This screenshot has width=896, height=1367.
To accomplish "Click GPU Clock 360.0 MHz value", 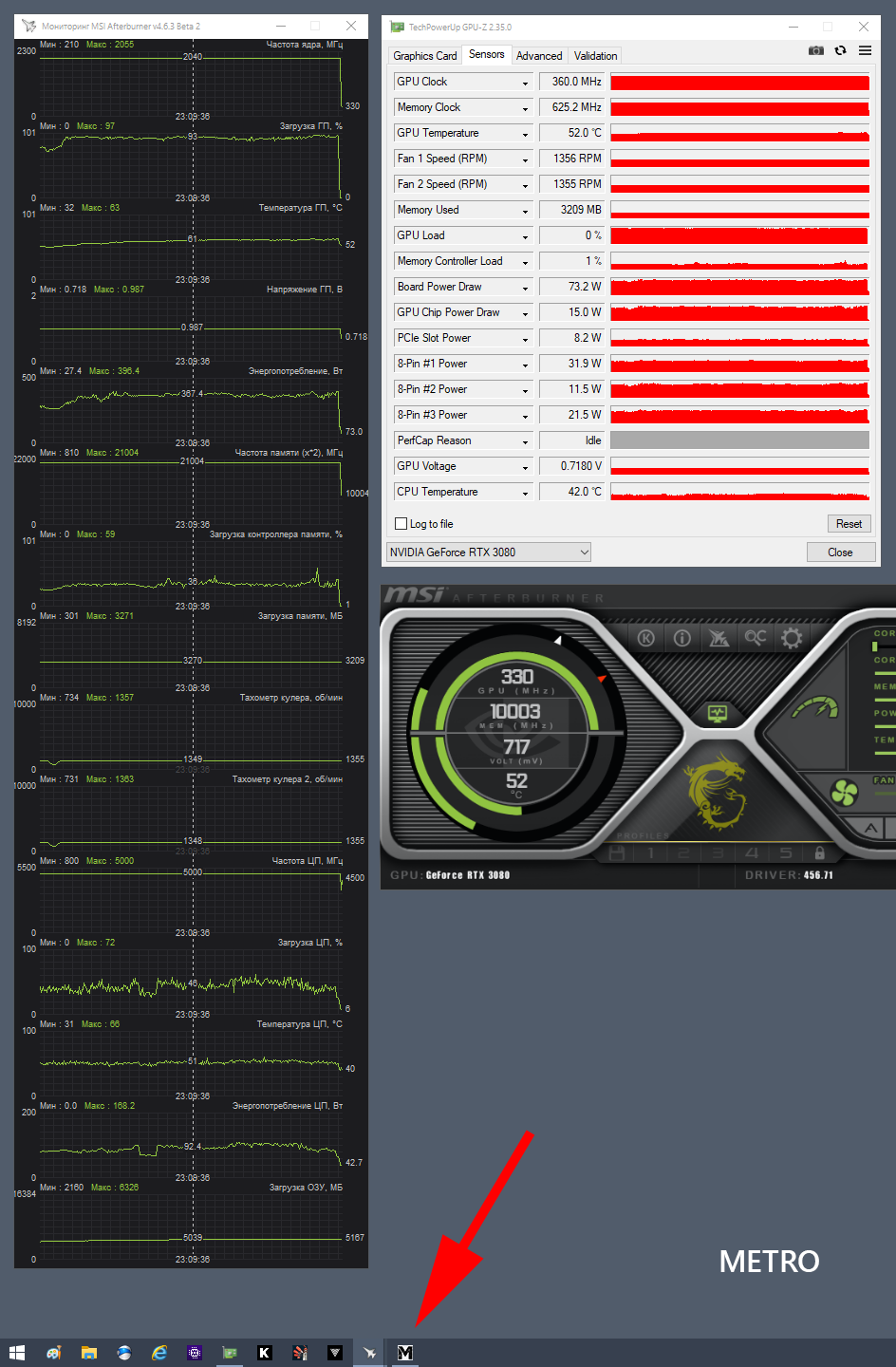I will (x=572, y=82).
